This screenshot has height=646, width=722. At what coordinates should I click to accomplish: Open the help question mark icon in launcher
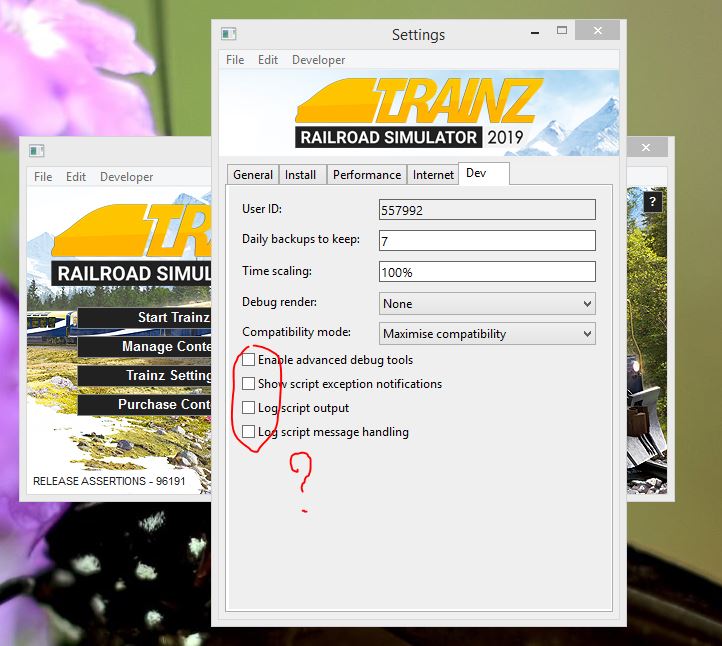pos(652,201)
